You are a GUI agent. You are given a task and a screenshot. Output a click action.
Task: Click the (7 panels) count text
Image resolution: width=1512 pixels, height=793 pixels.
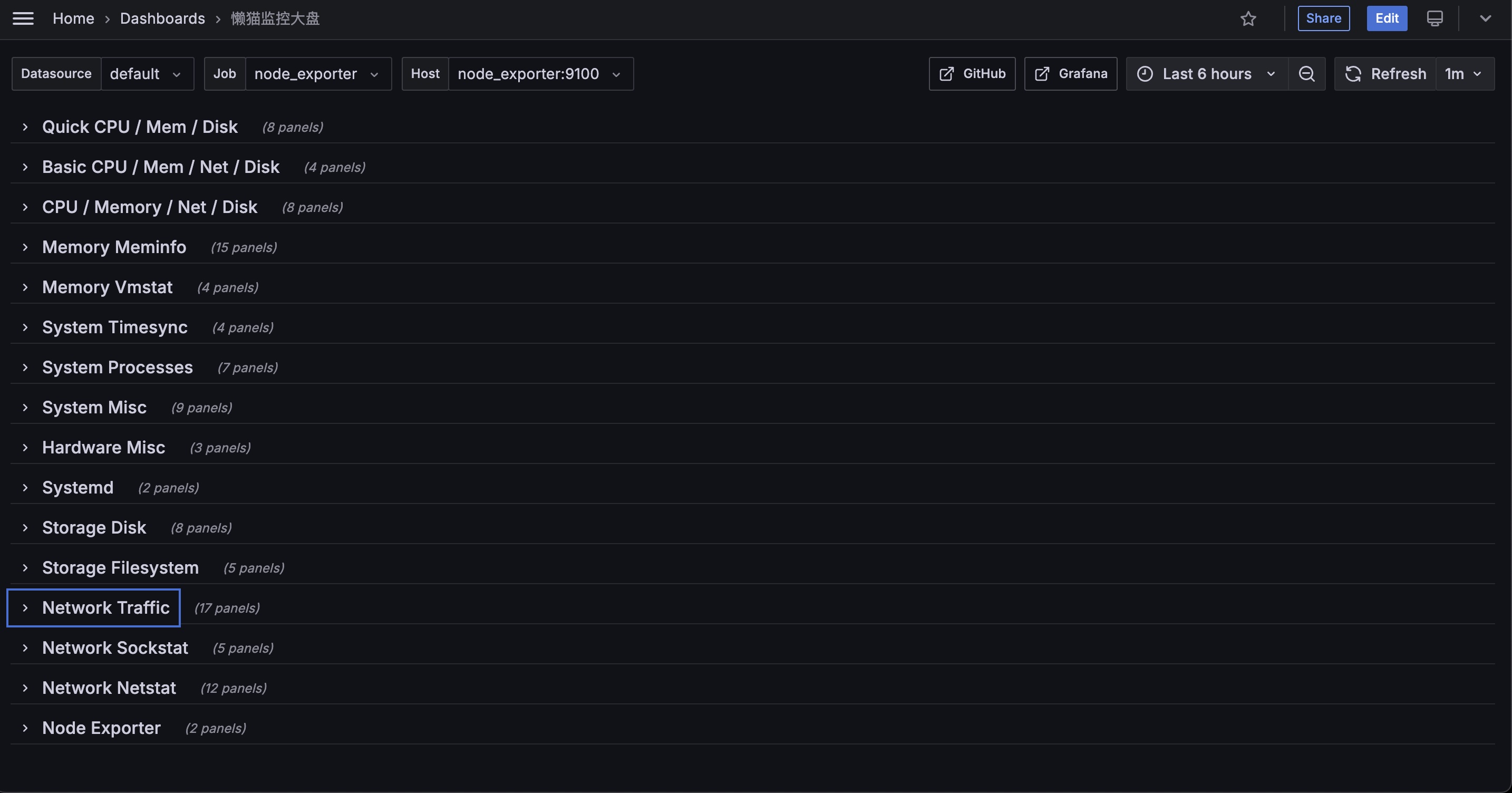pos(247,368)
